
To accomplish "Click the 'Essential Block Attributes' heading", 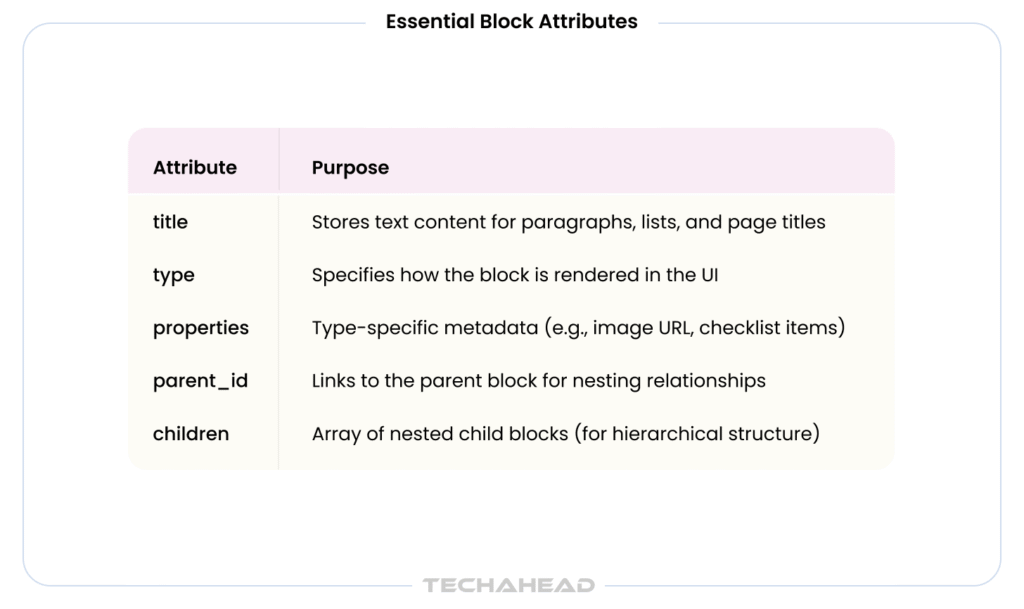I will (511, 22).
